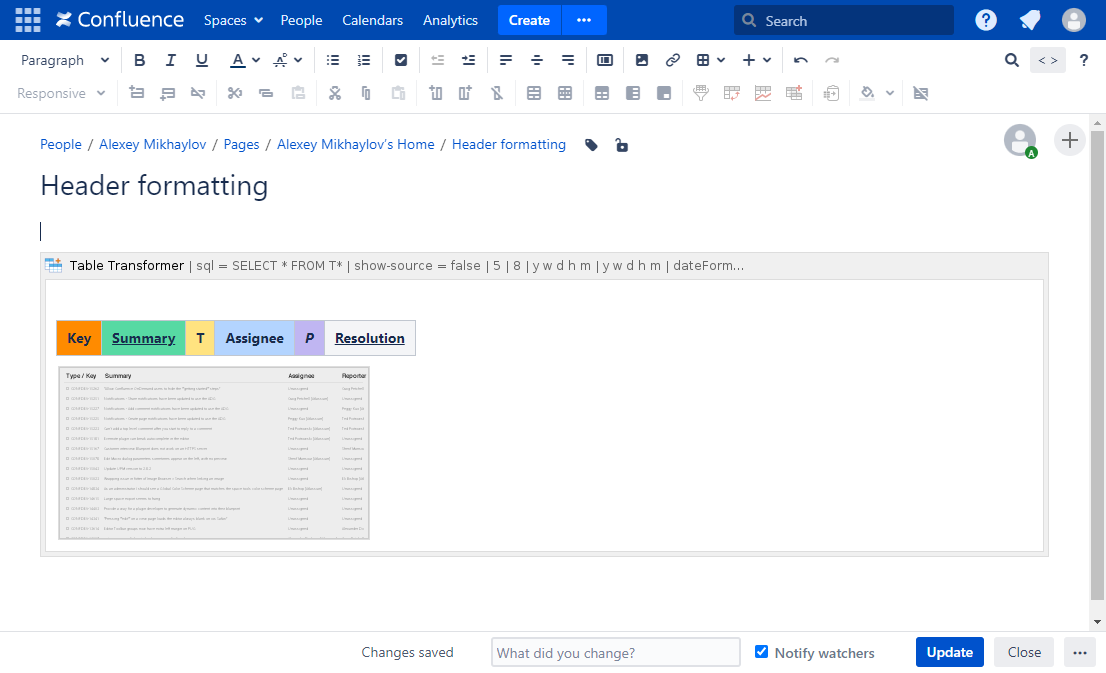Insert an image or file
1106x673 pixels.
(642, 61)
